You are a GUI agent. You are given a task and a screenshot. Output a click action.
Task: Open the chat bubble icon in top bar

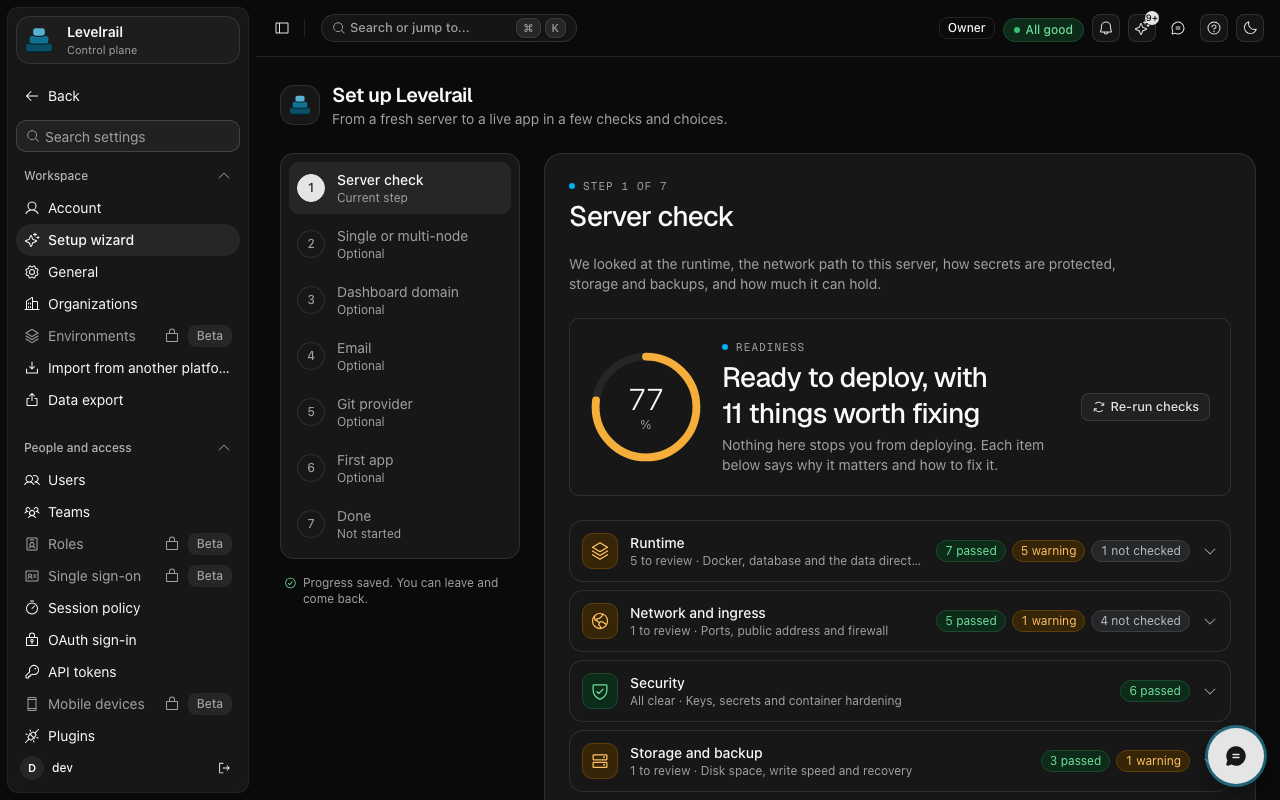pyautogui.click(x=1178, y=28)
